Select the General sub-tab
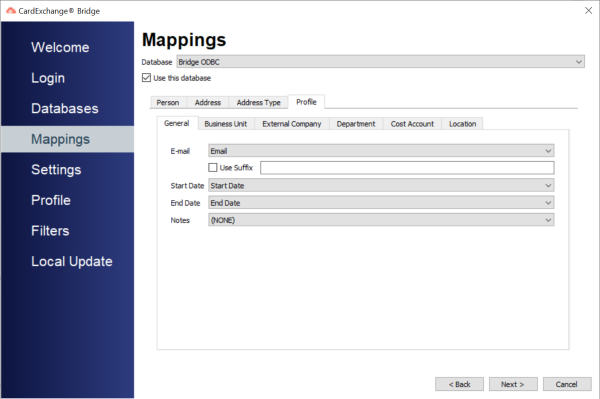Screen dimensions: 600x399 177,123
